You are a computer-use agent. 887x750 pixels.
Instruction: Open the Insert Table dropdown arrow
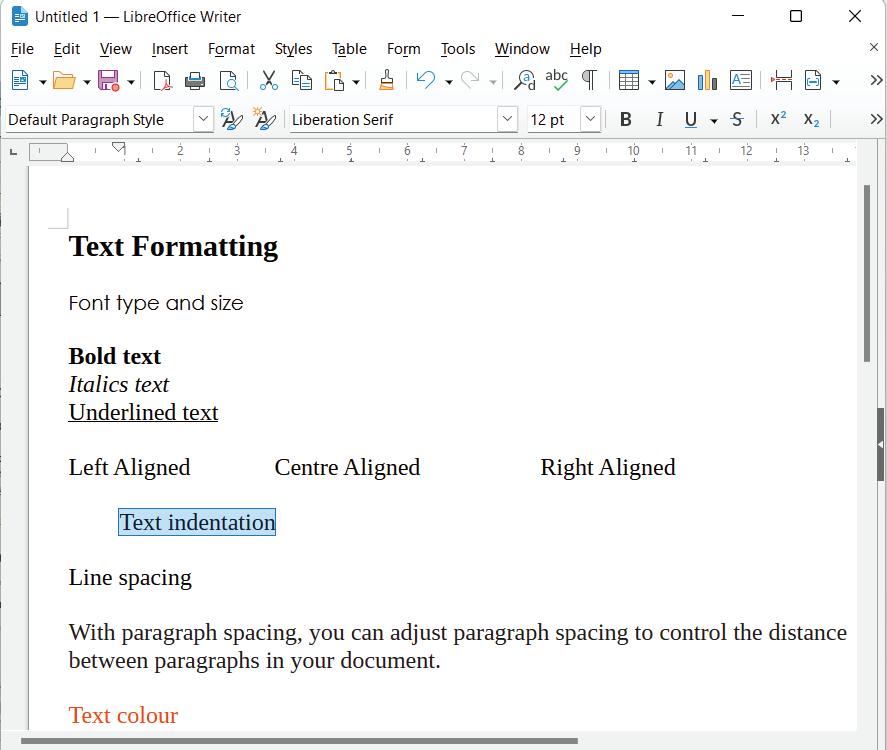tap(652, 82)
